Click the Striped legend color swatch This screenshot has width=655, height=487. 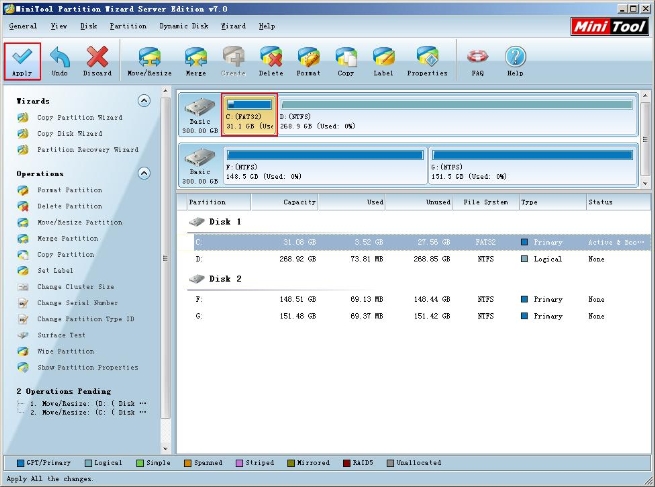click(x=239, y=463)
